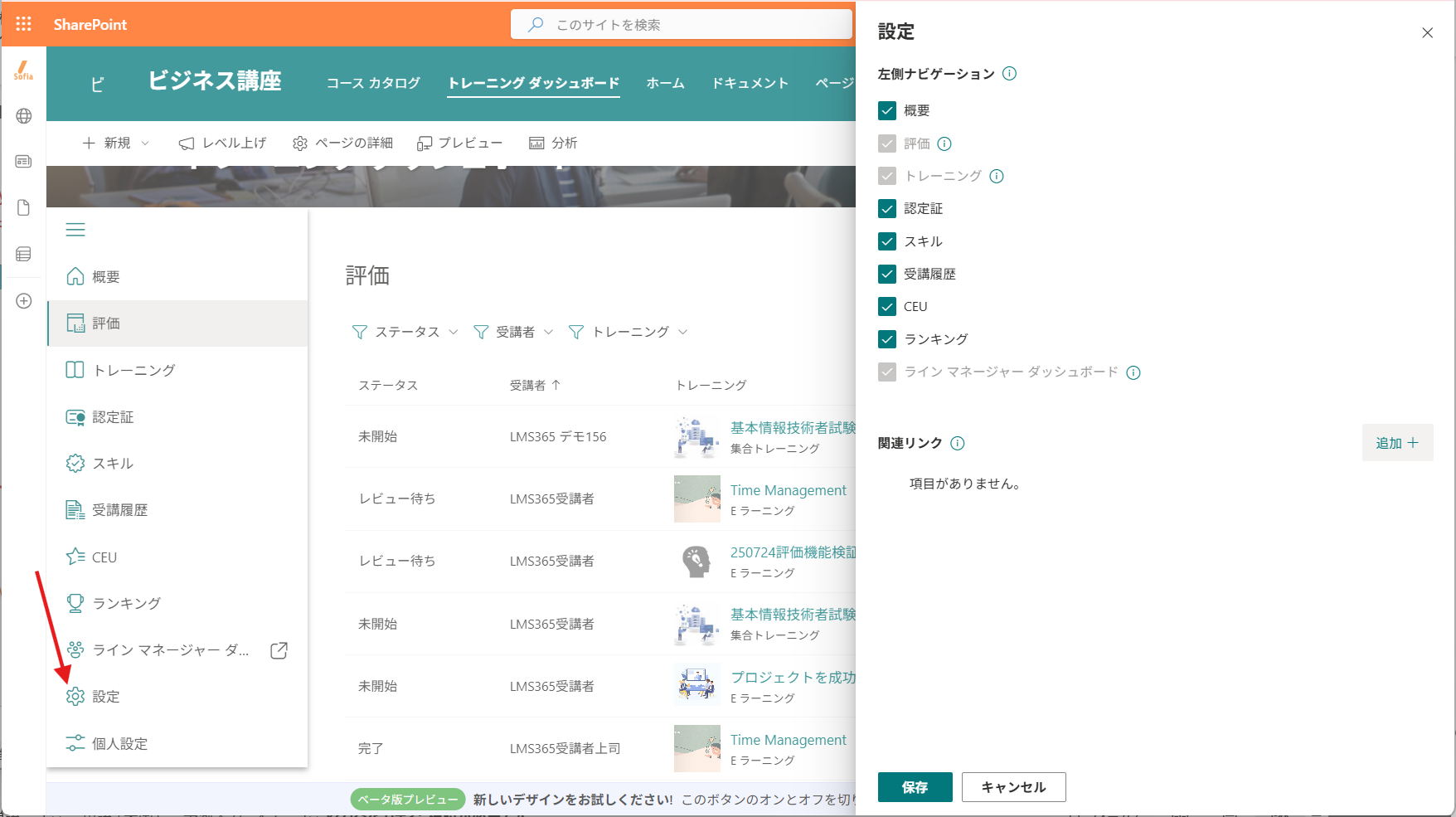Click the ビジネス講座 site title
This screenshot has height=817, width=1456.
[215, 81]
